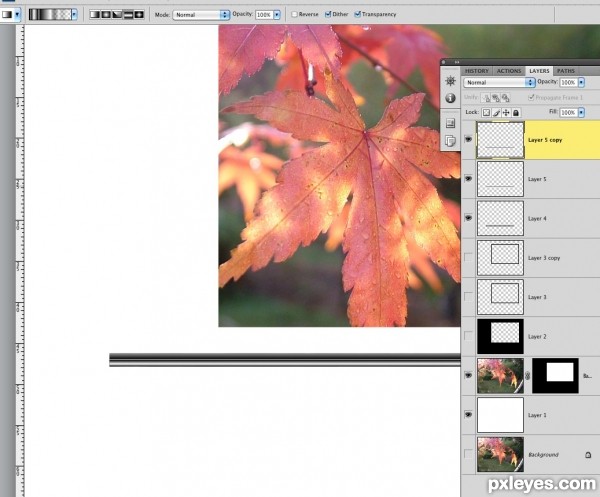The height and width of the screenshot is (497, 600).
Task: Open layer blend mode Normal dropdown
Action: [x=499, y=82]
